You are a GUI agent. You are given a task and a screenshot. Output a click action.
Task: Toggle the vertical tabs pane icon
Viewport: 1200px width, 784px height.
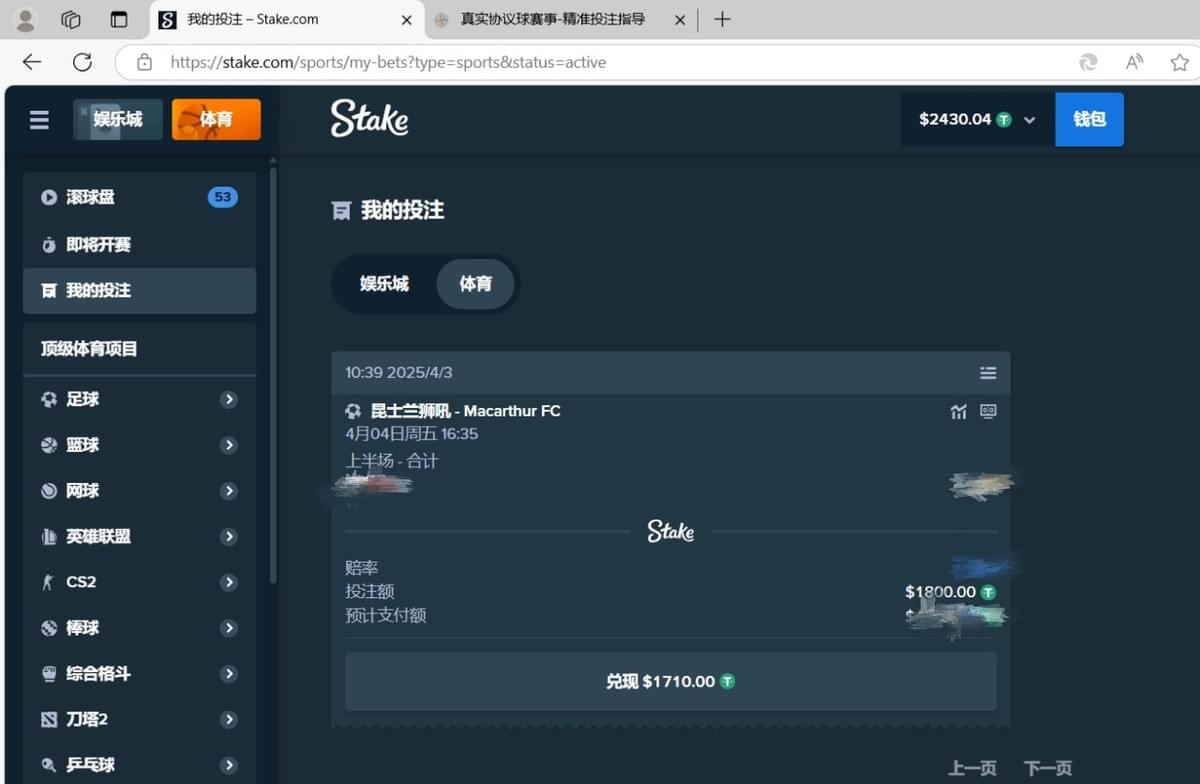119,19
